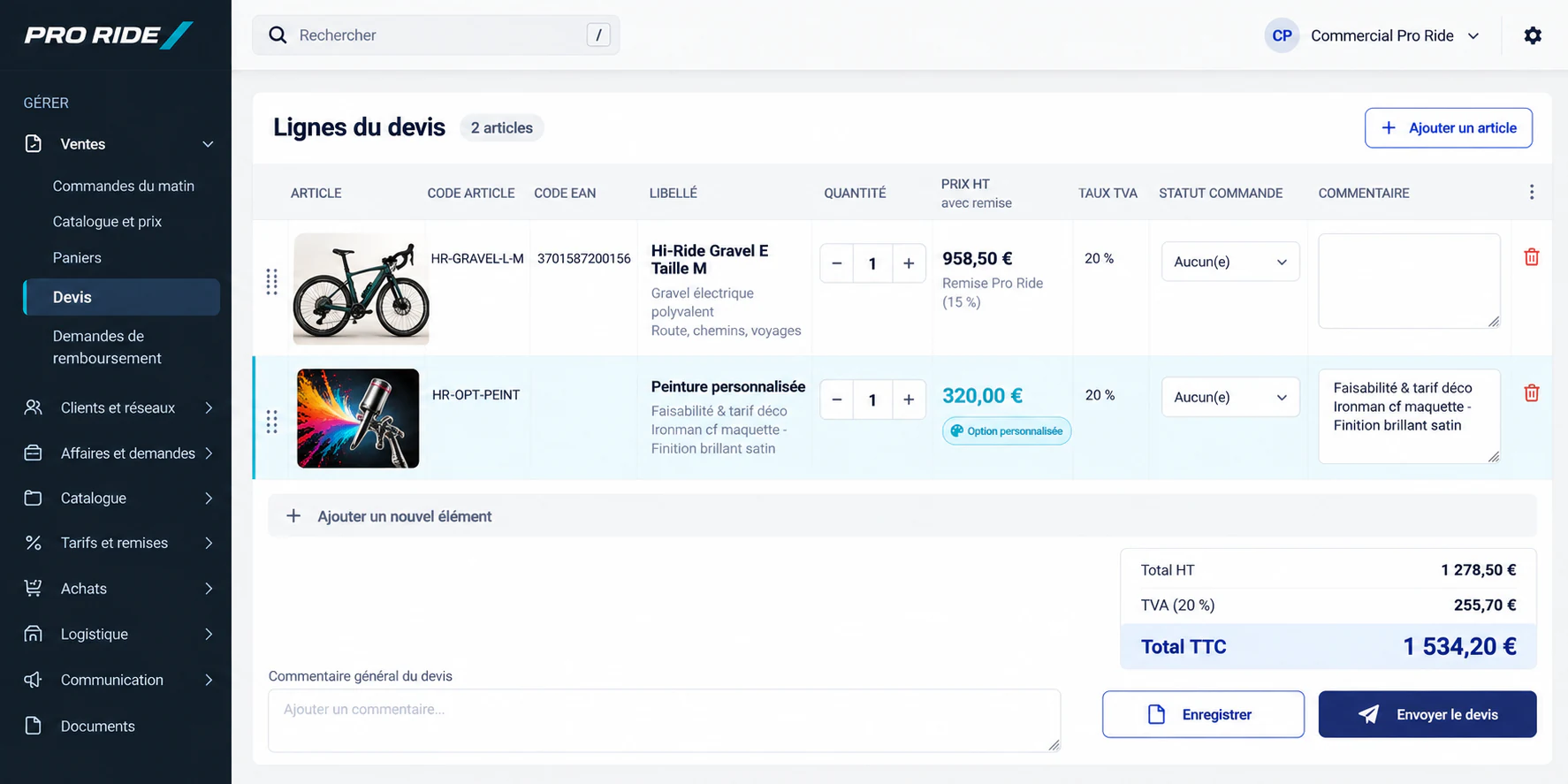The height and width of the screenshot is (784, 1568).
Task: Delete the Peinture personnalisée line
Action: pos(1532,393)
